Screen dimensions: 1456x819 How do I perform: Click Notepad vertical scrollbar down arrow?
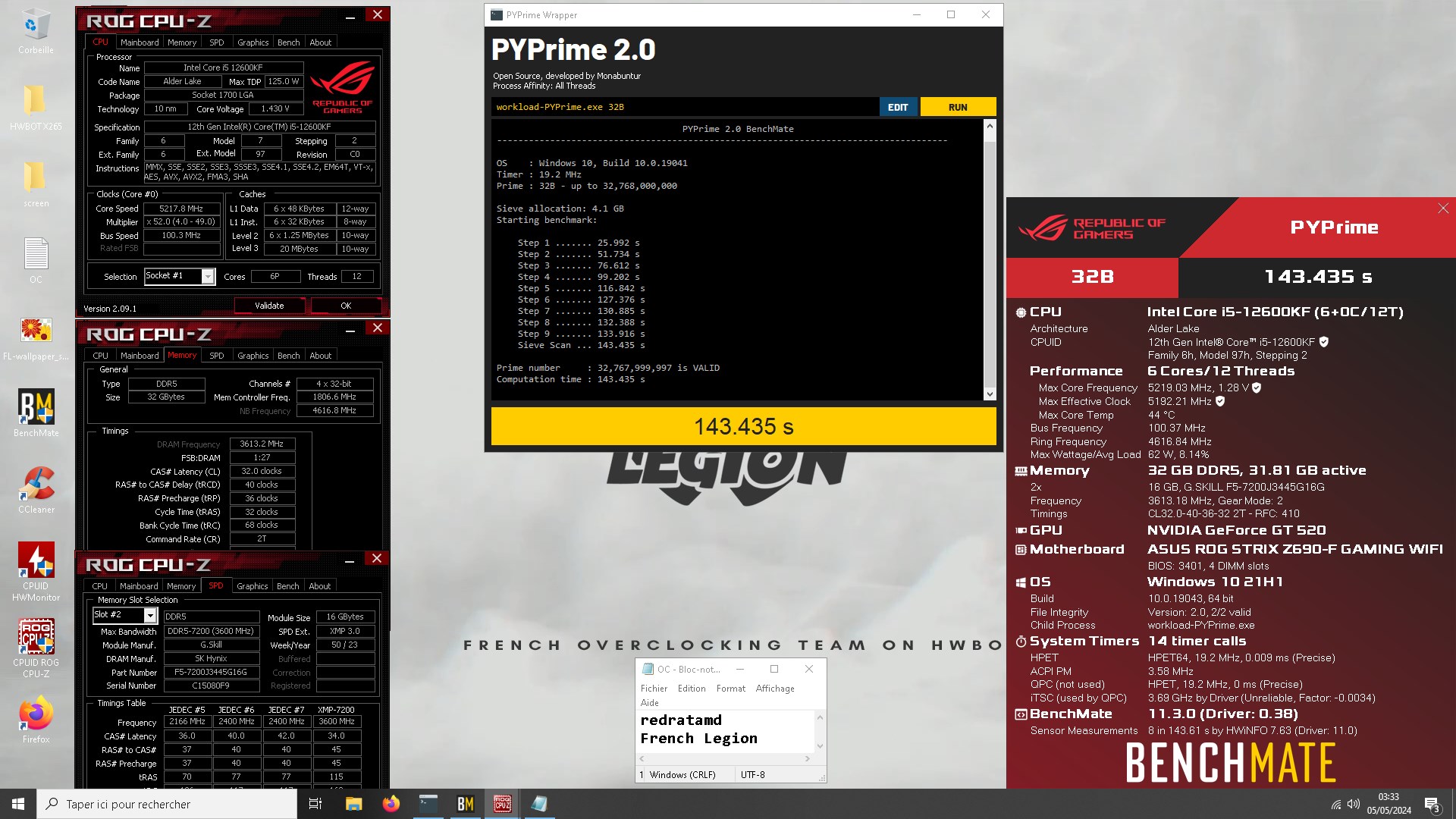pos(820,746)
